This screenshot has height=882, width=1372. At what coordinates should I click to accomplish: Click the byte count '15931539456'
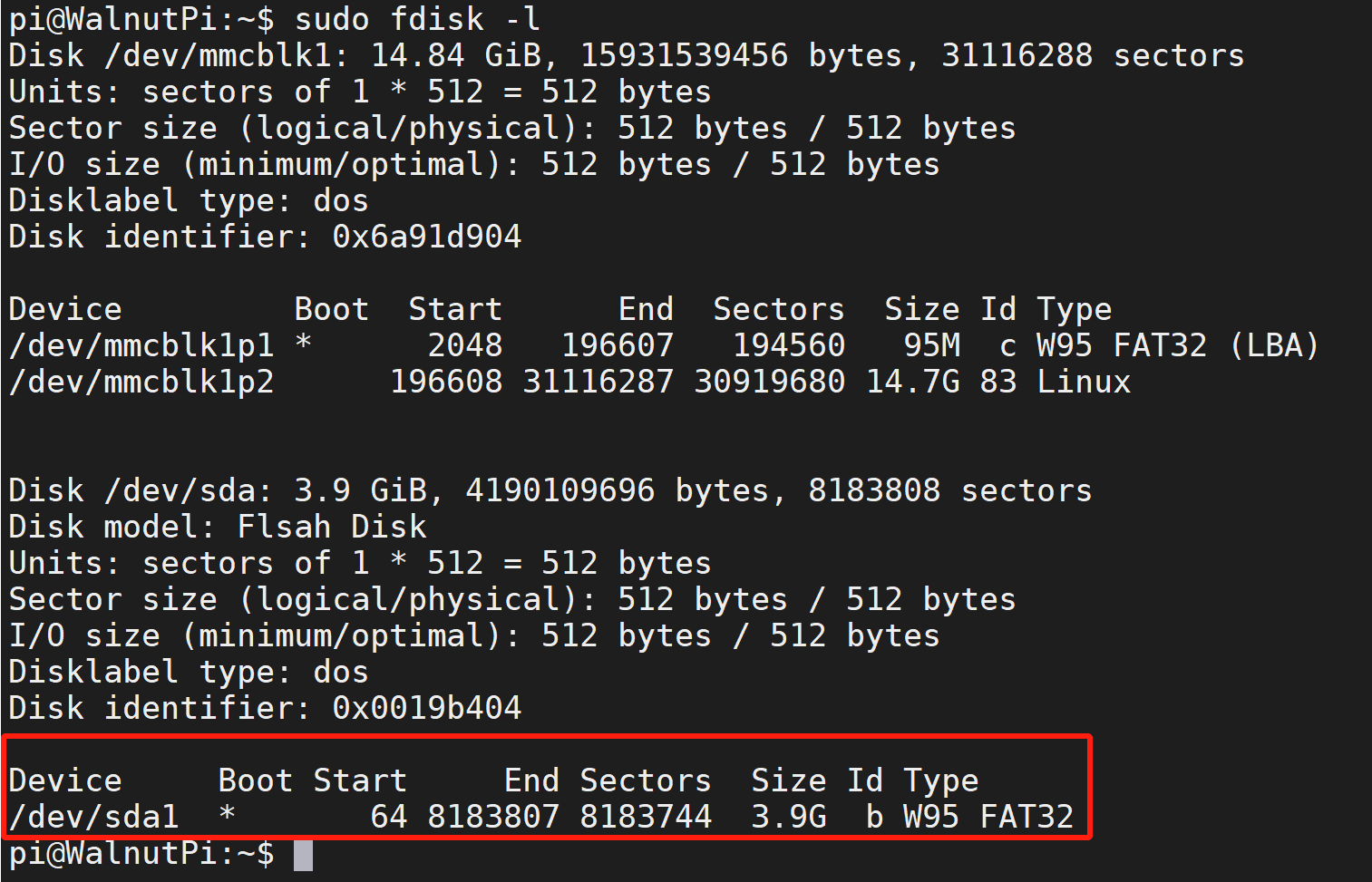tap(684, 55)
